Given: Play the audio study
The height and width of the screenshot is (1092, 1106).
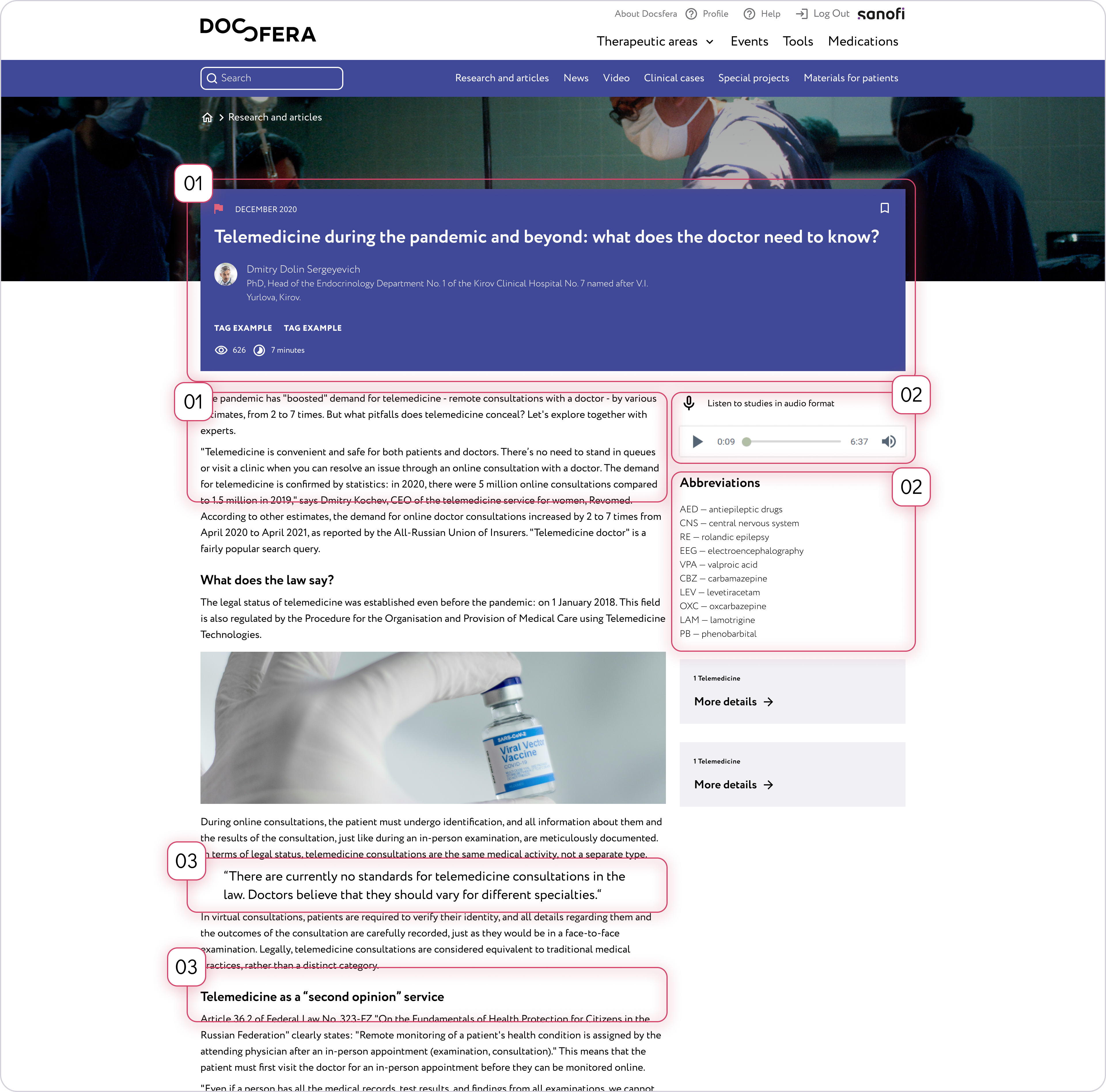Looking at the screenshot, I should coord(697,441).
